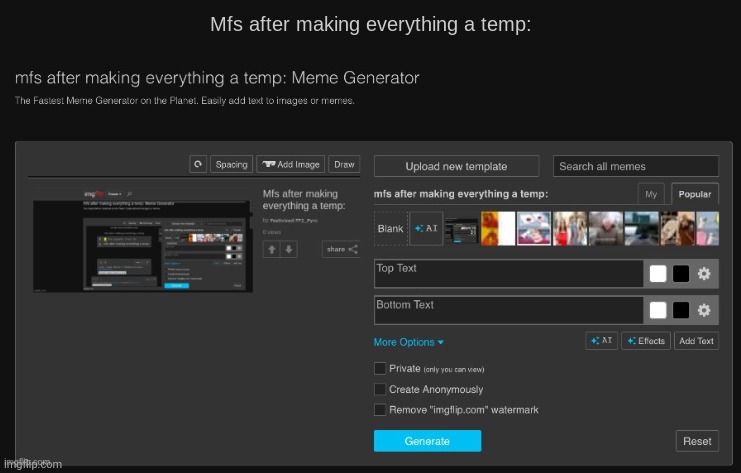Open Top Text black outline color
Viewport: 741px width, 473px height.
[x=681, y=274]
